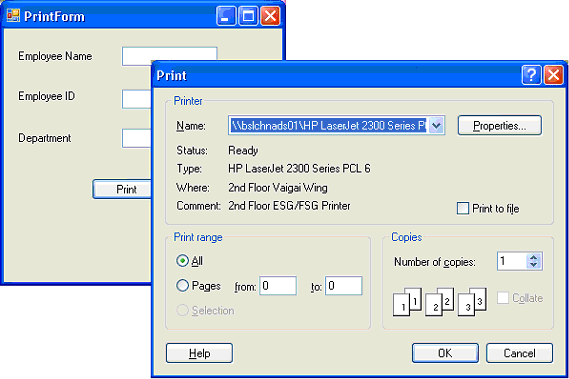Click the Employee ID text box
This screenshot has height=379, width=569.
coord(137,99)
